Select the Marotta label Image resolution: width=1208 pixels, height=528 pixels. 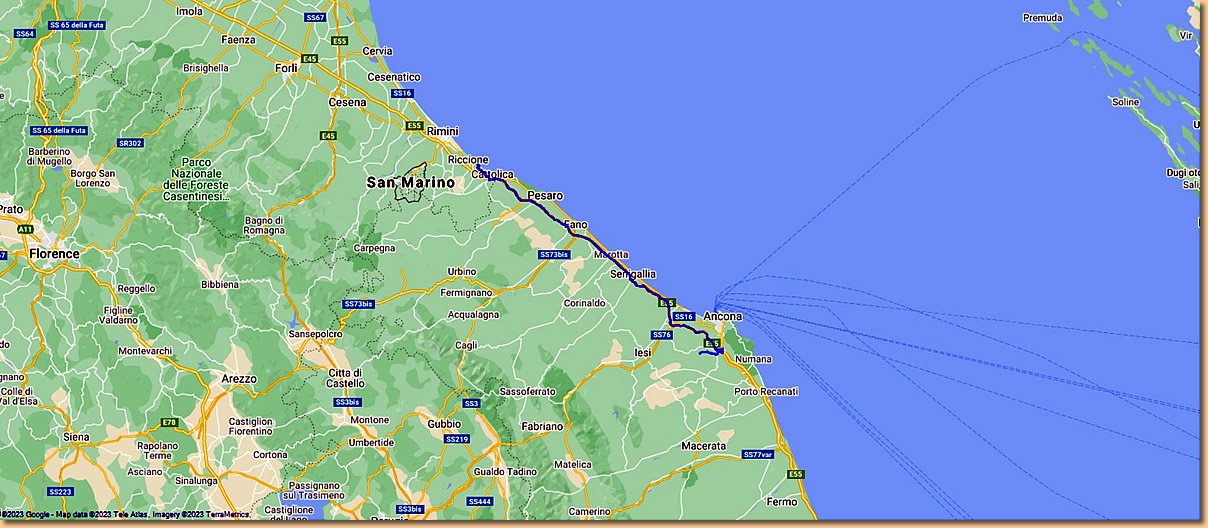click(x=611, y=254)
